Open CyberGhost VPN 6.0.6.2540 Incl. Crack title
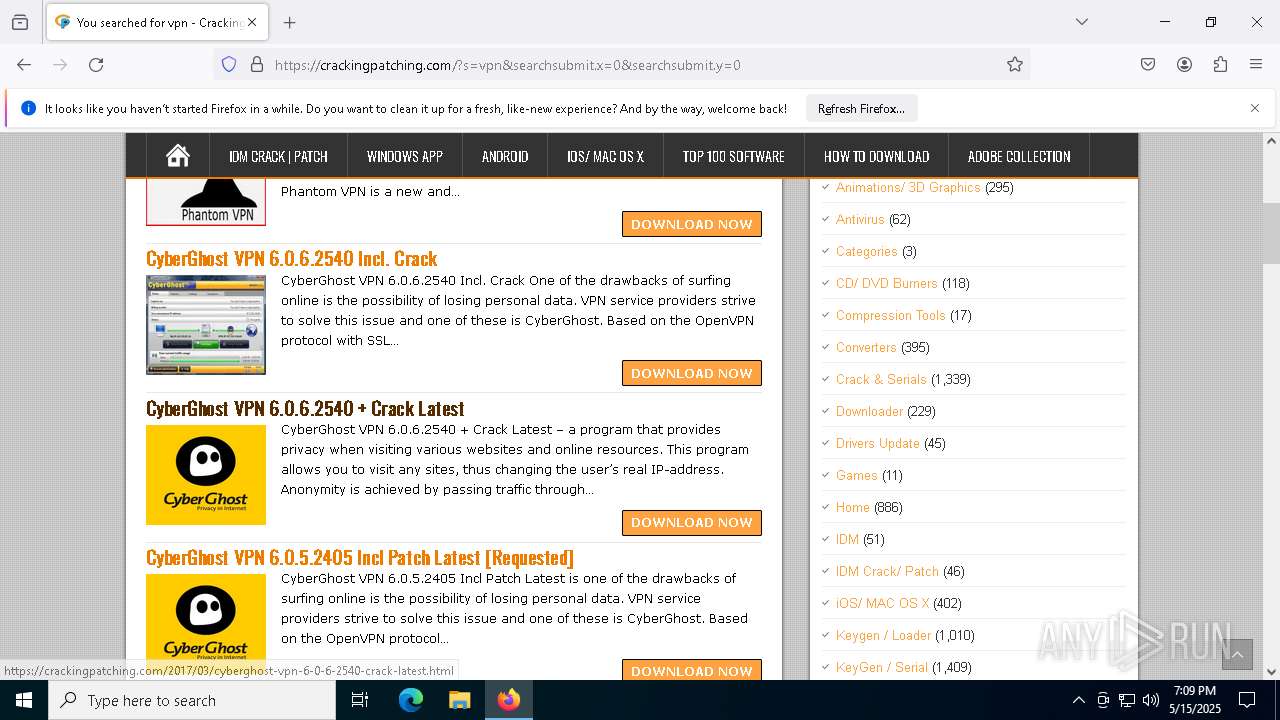The width and height of the screenshot is (1280, 720). click(292, 258)
